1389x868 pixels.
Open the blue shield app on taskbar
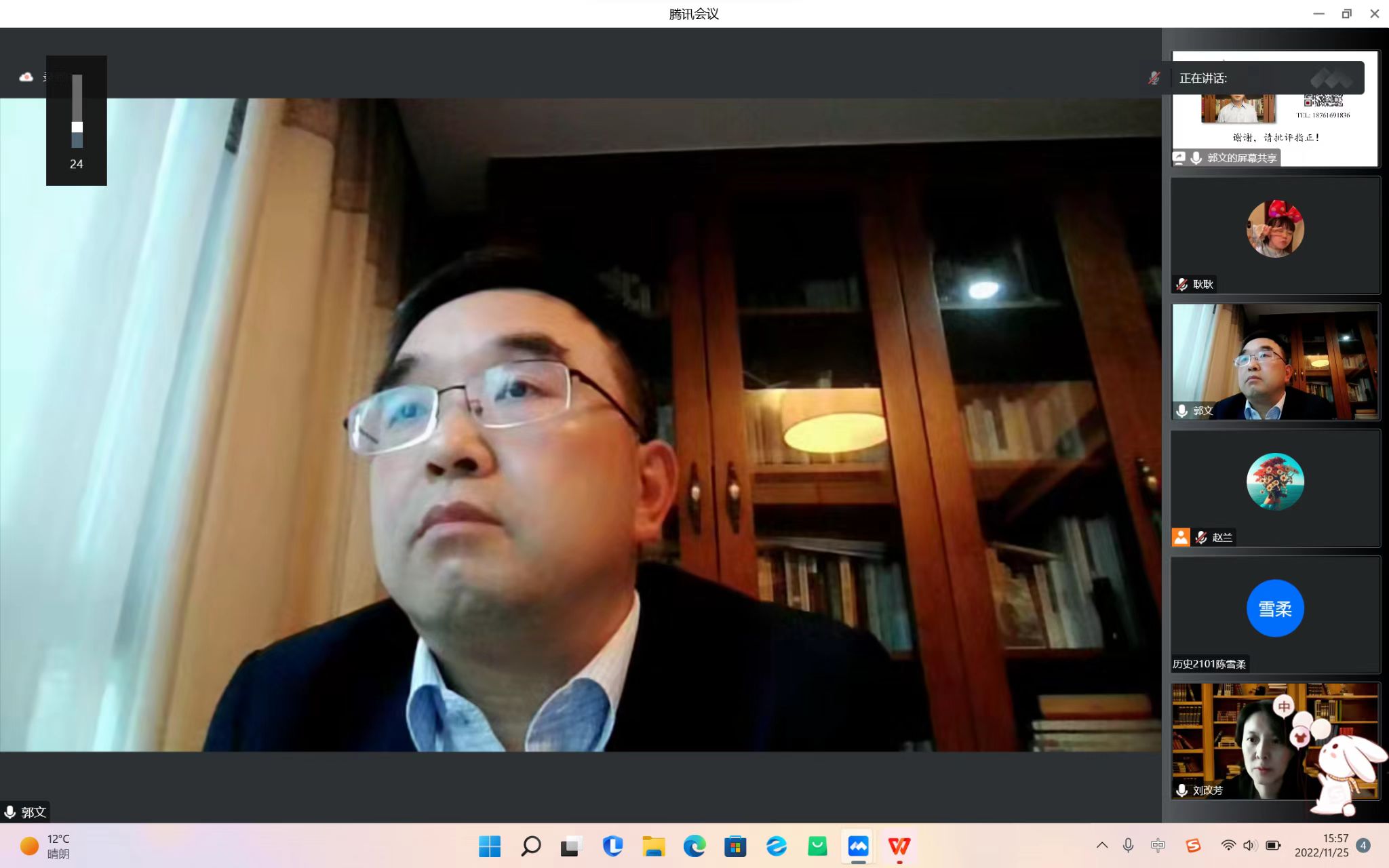(613, 846)
